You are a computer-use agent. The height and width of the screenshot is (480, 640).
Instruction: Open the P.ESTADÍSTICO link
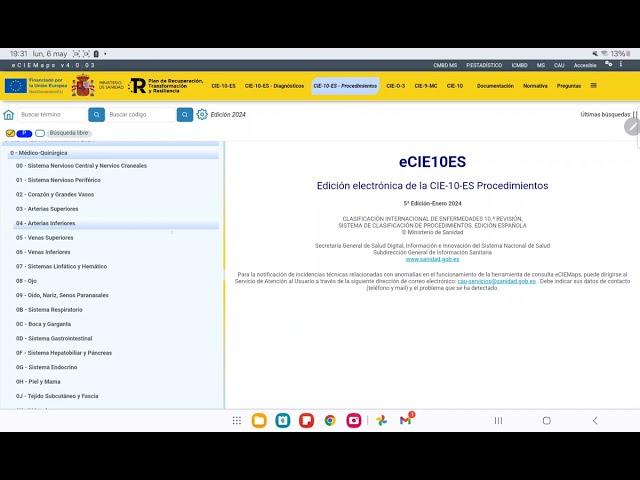point(484,65)
